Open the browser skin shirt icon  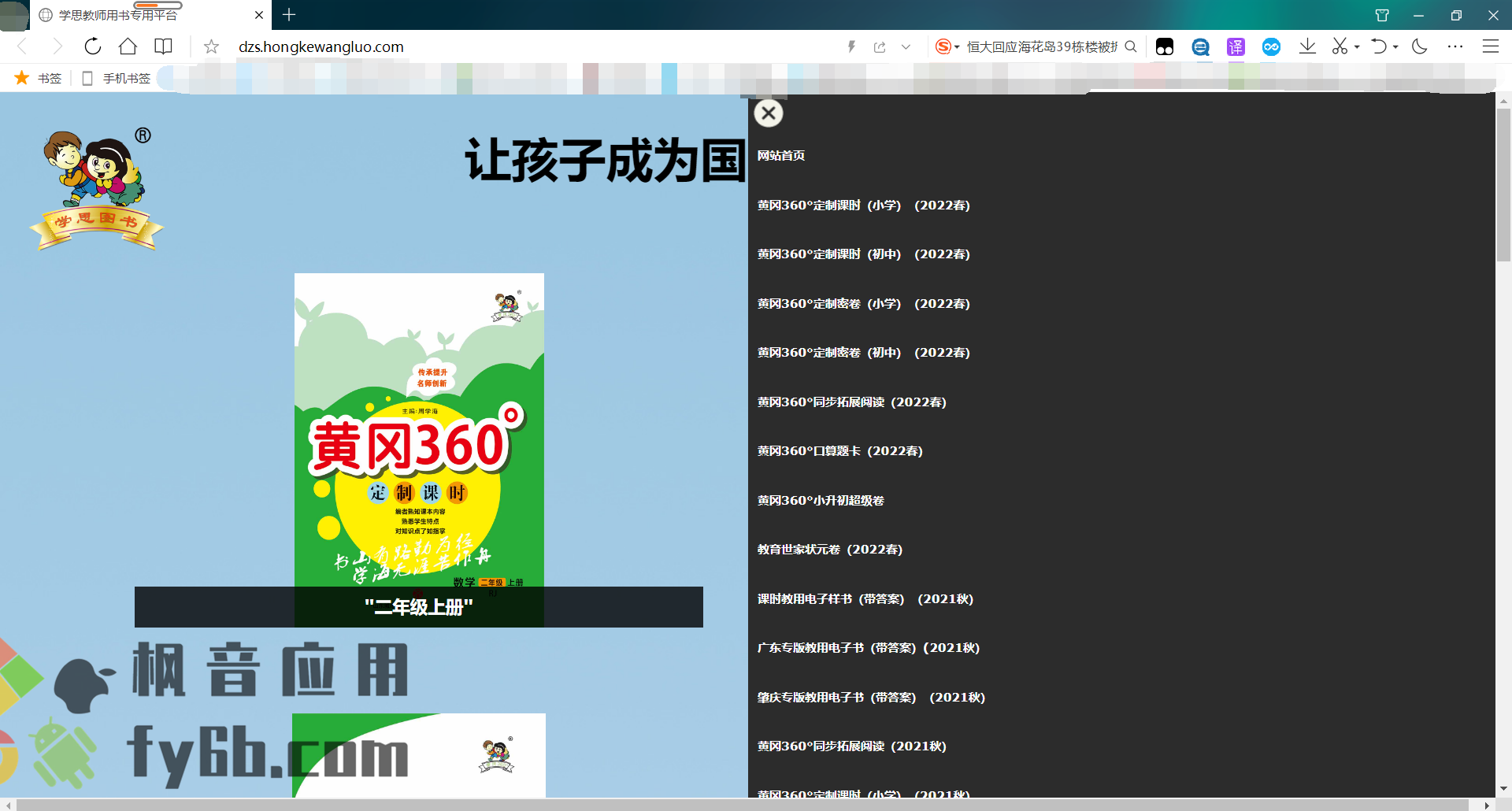tap(1382, 15)
